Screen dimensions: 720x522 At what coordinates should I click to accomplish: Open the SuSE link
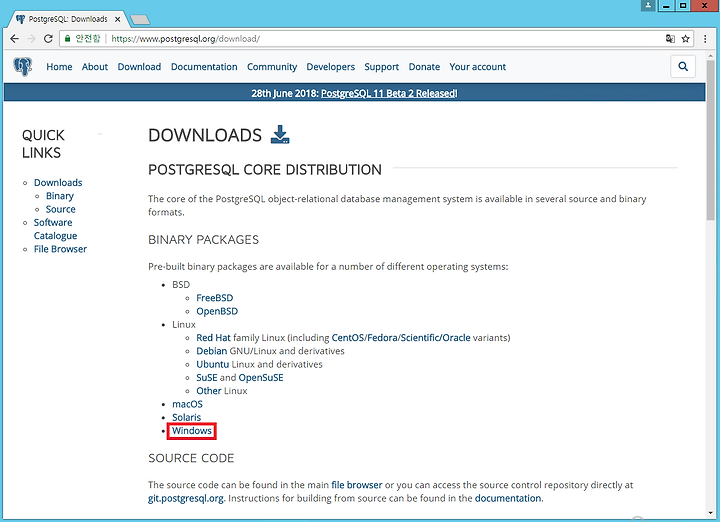(207, 378)
